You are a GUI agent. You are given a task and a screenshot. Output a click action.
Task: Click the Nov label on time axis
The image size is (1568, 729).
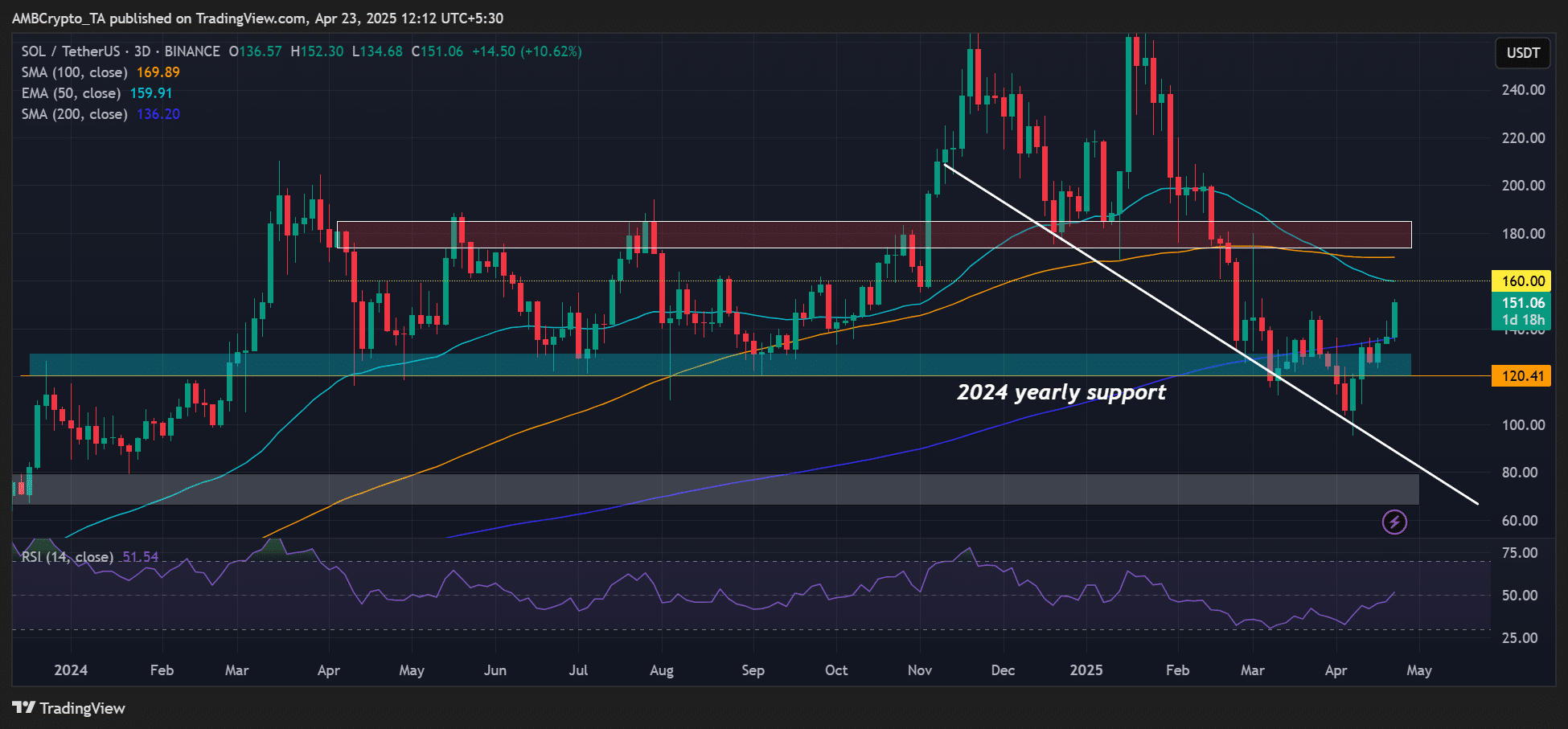[919, 670]
